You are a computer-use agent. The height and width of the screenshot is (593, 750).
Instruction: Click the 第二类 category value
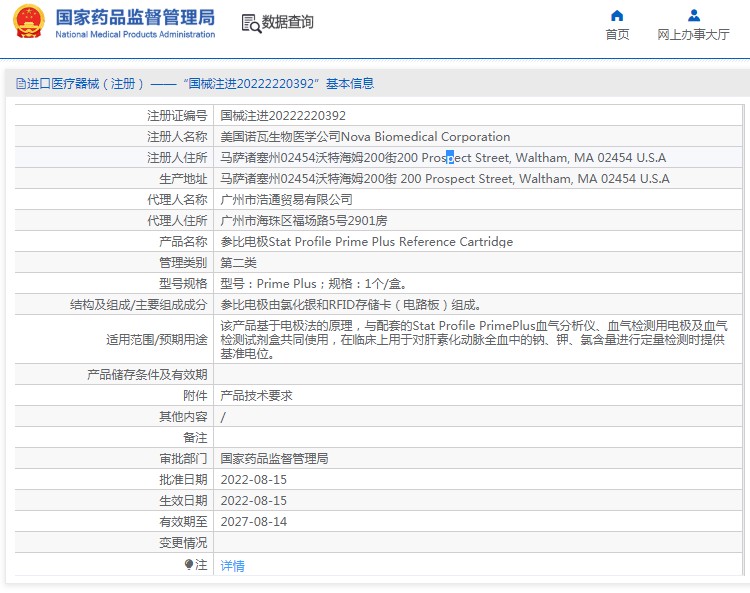tap(238, 263)
